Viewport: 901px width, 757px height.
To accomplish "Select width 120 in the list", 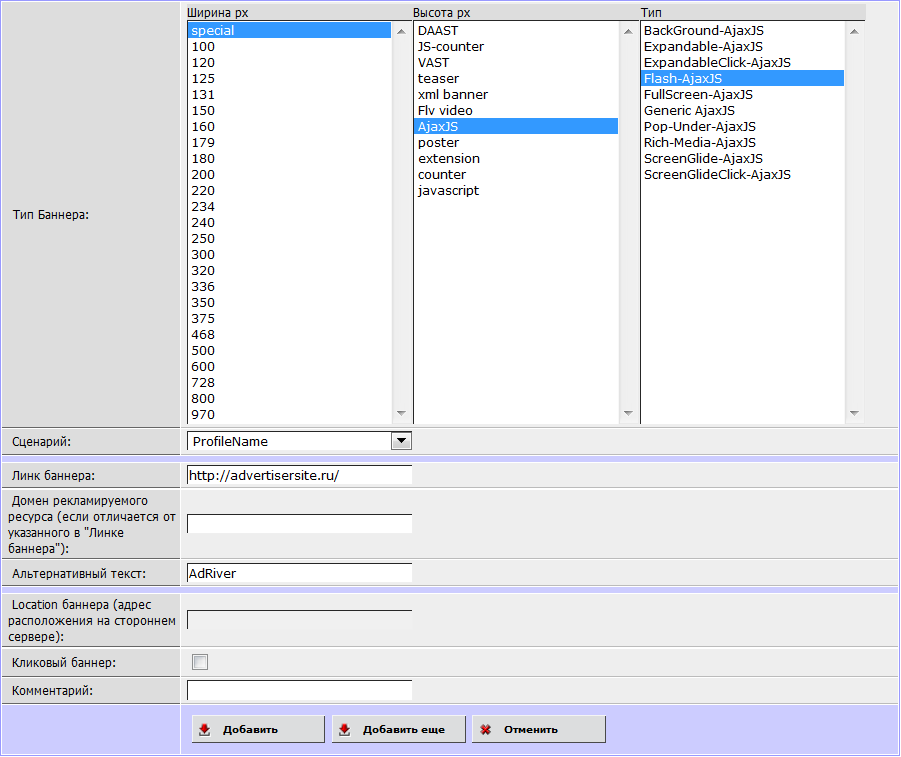I will pos(289,63).
